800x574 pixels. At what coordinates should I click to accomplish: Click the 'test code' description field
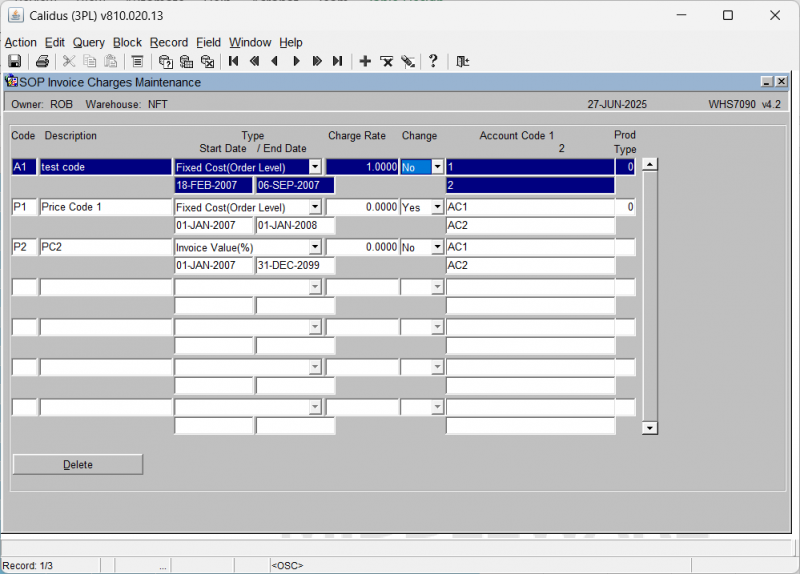pos(106,167)
